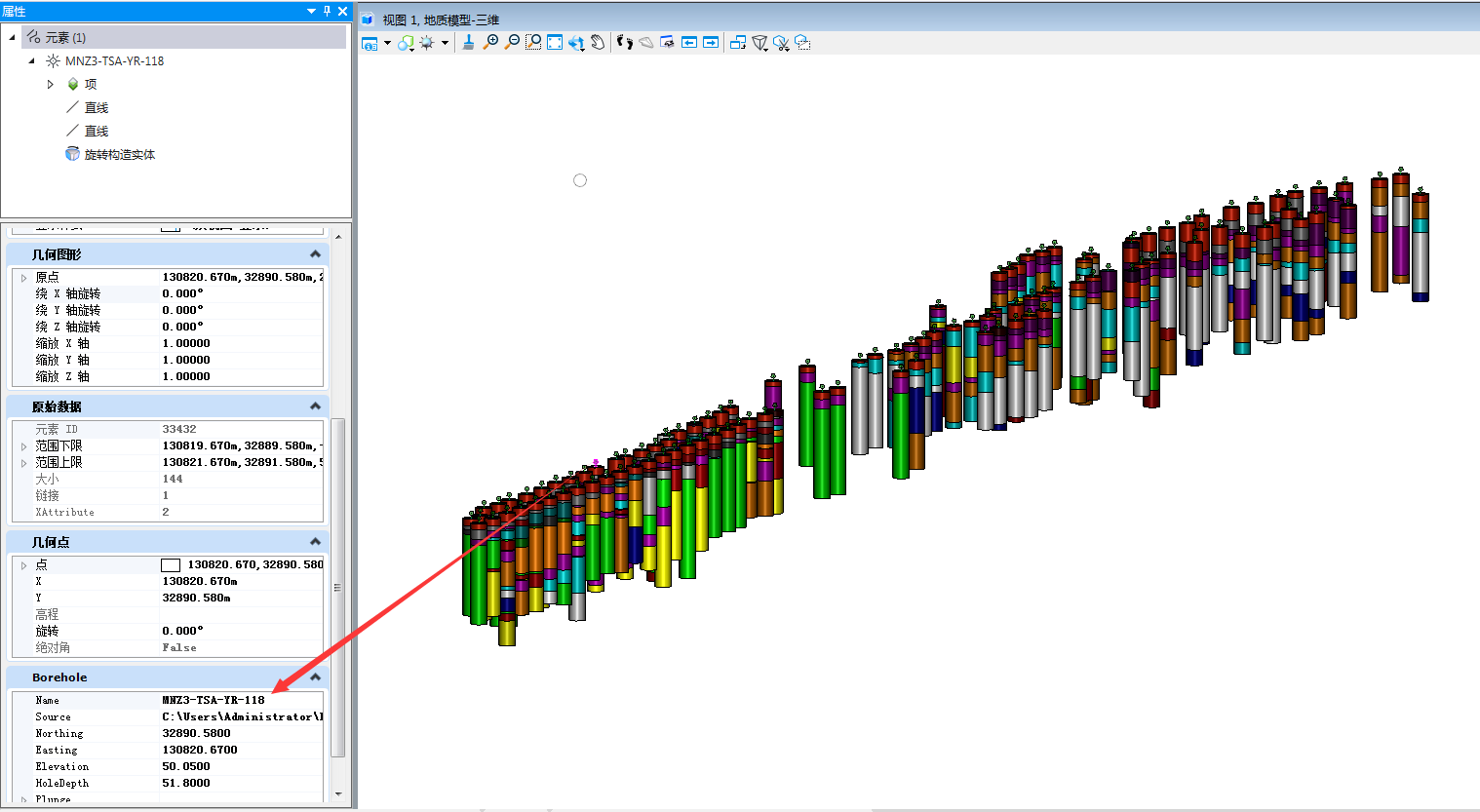Screen dimensions: 1480x812
Task: Click the View Previous left-arrow icon
Action: click(x=689, y=42)
